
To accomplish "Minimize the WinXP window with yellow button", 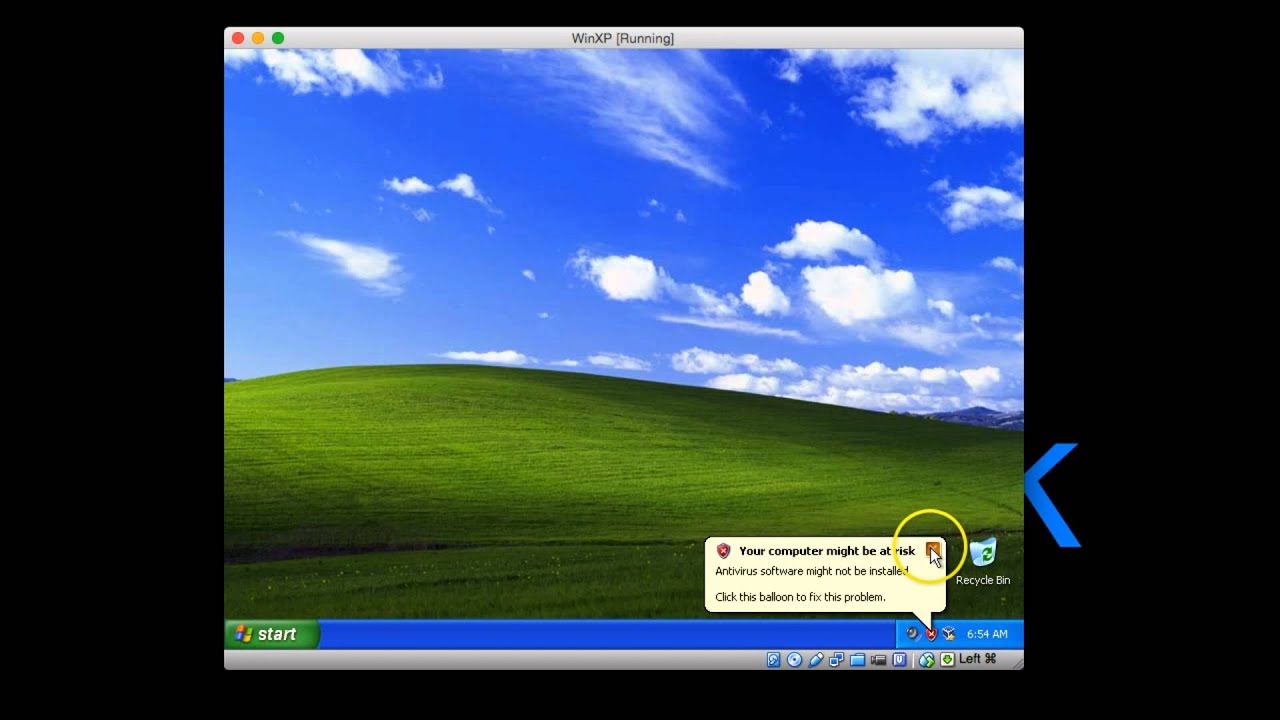I will point(258,38).
